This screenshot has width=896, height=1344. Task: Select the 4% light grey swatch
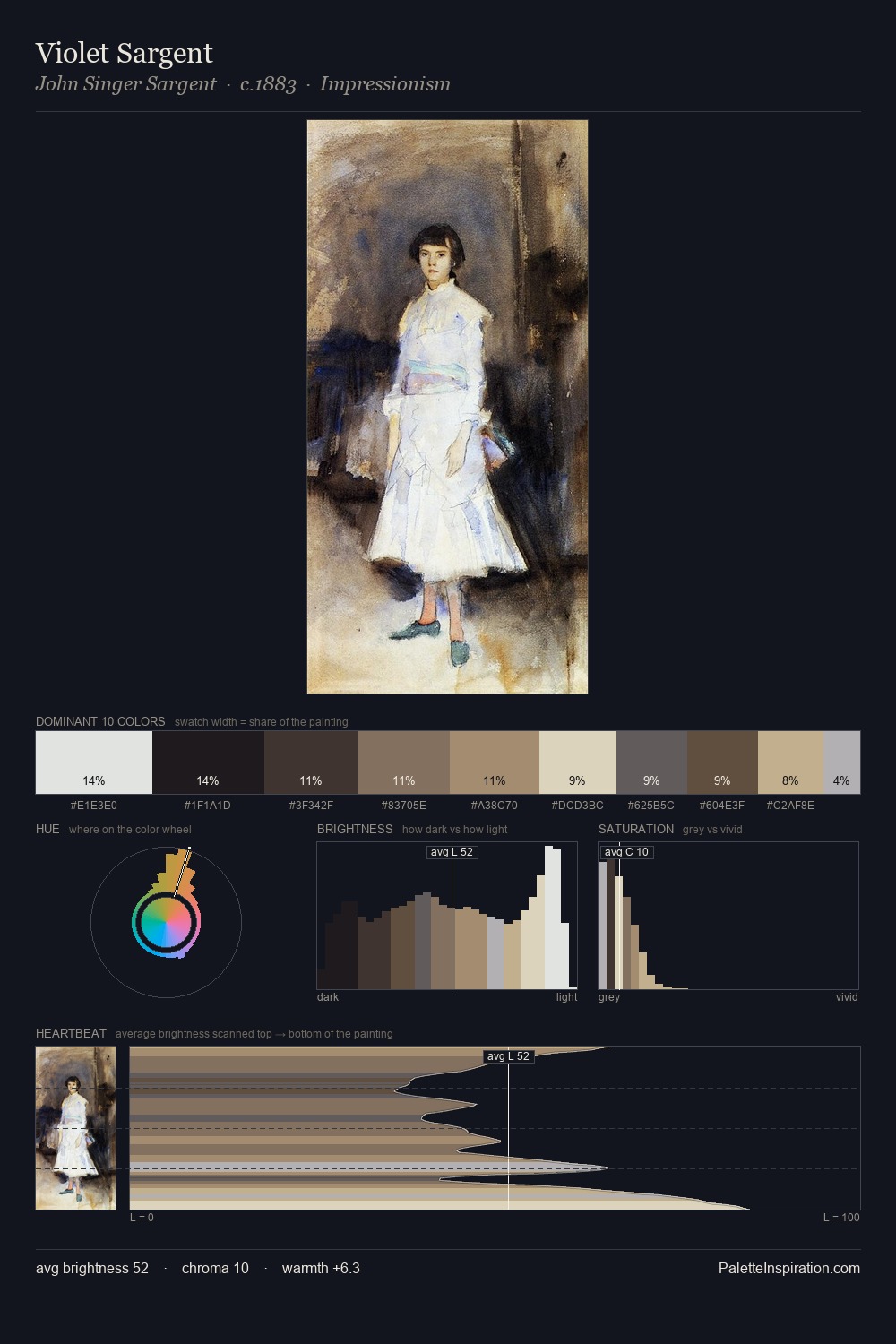pos(841,762)
